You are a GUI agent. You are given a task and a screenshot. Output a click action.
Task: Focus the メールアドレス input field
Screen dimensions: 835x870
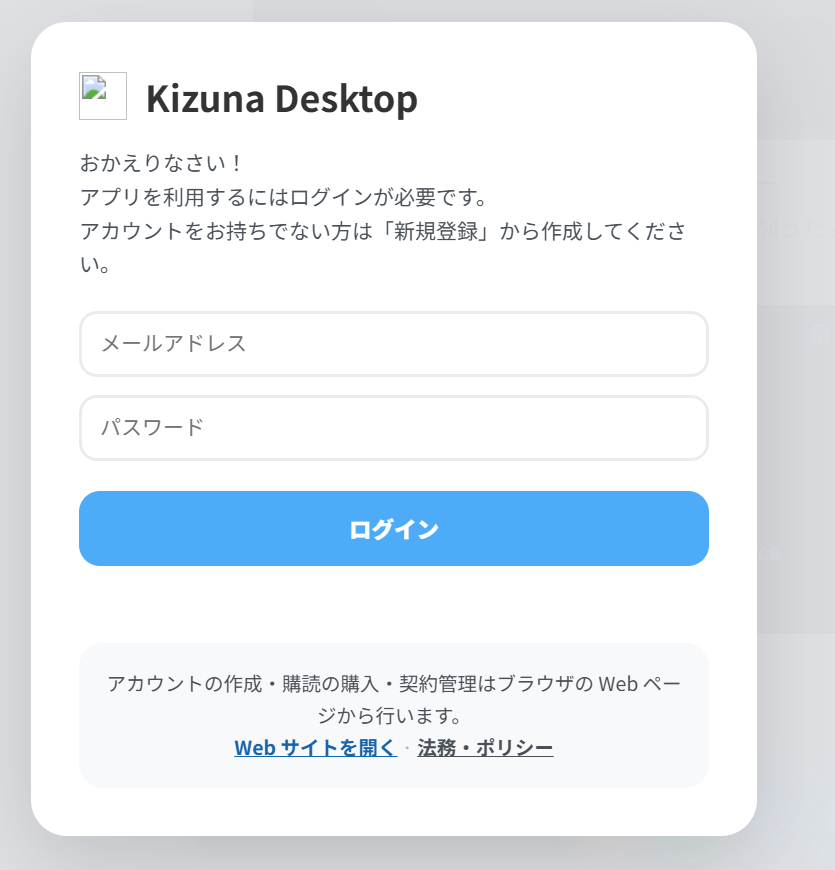tap(394, 344)
